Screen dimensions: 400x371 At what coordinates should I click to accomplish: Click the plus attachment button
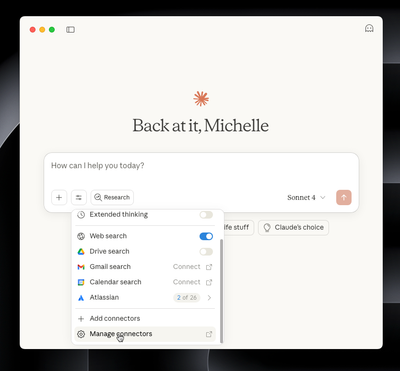pos(59,197)
